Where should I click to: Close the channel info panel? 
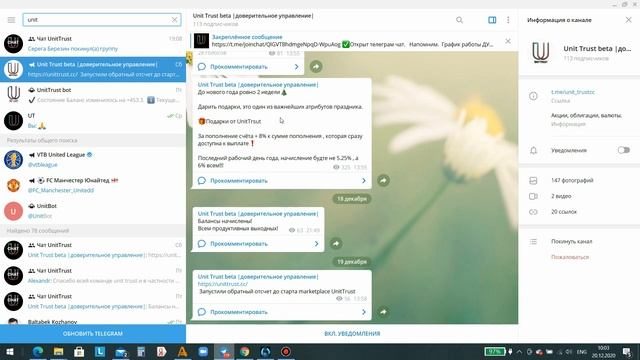click(629, 20)
